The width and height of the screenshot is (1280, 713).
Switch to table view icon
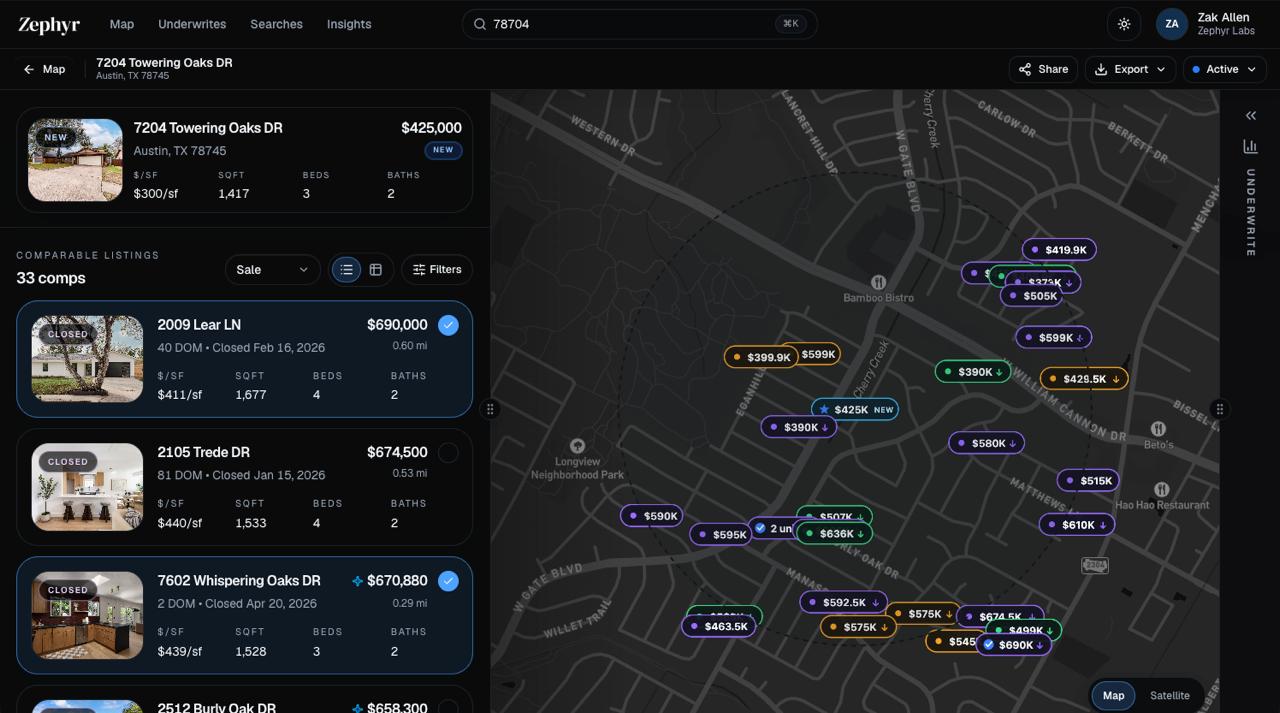[376, 270]
